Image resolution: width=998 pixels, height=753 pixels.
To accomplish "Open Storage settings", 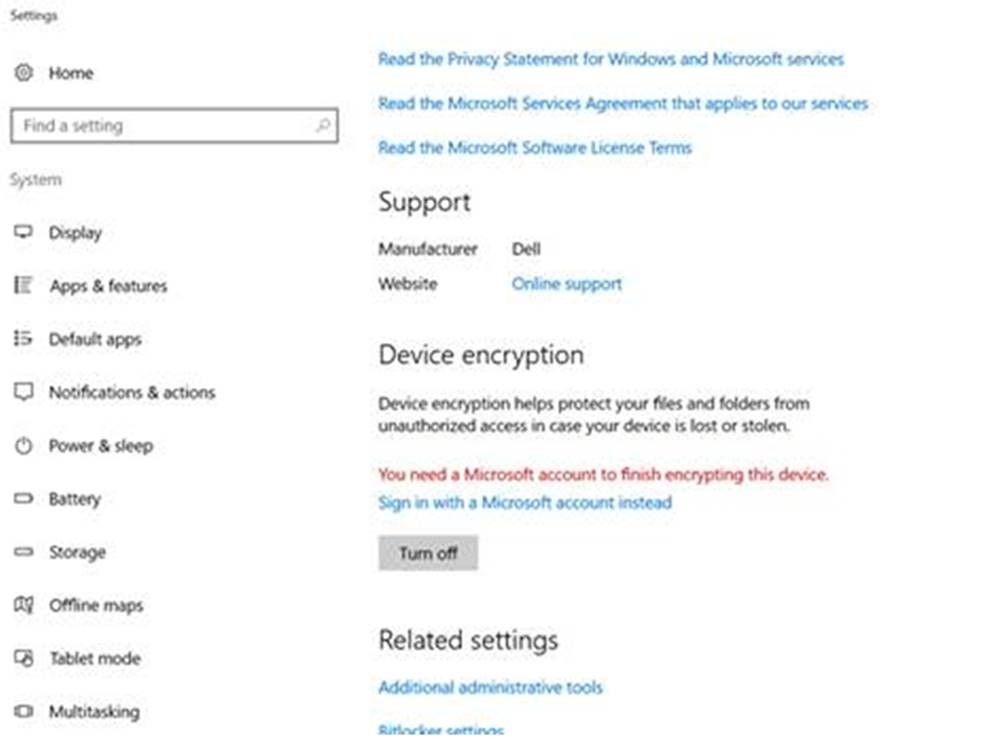I will point(76,552).
